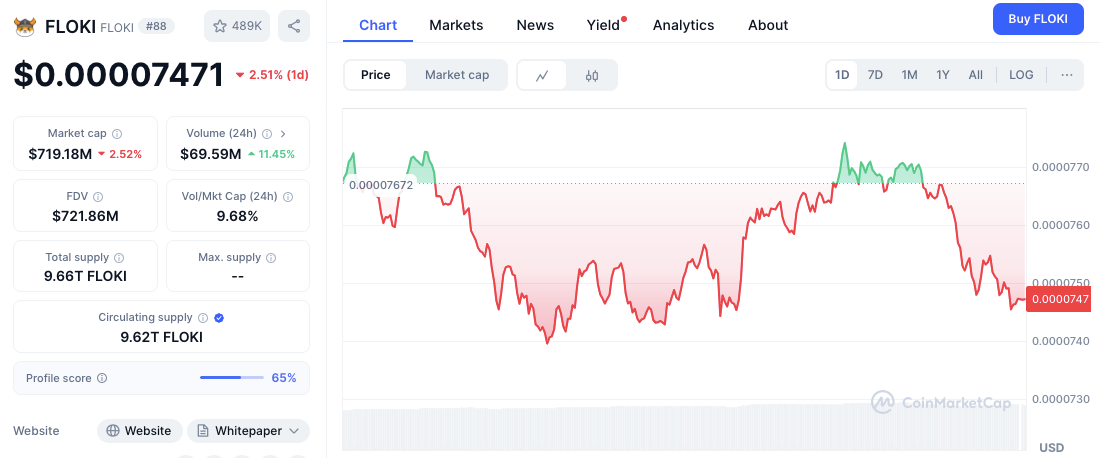The width and height of the screenshot is (1100, 458).
Task: Click the FDV info icon
Action: click(98, 197)
